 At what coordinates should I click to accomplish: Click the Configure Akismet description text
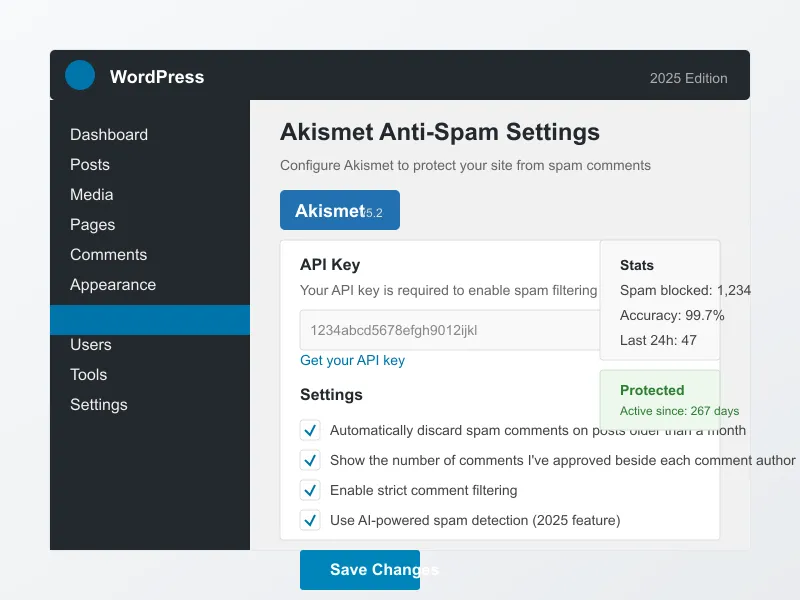[465, 165]
